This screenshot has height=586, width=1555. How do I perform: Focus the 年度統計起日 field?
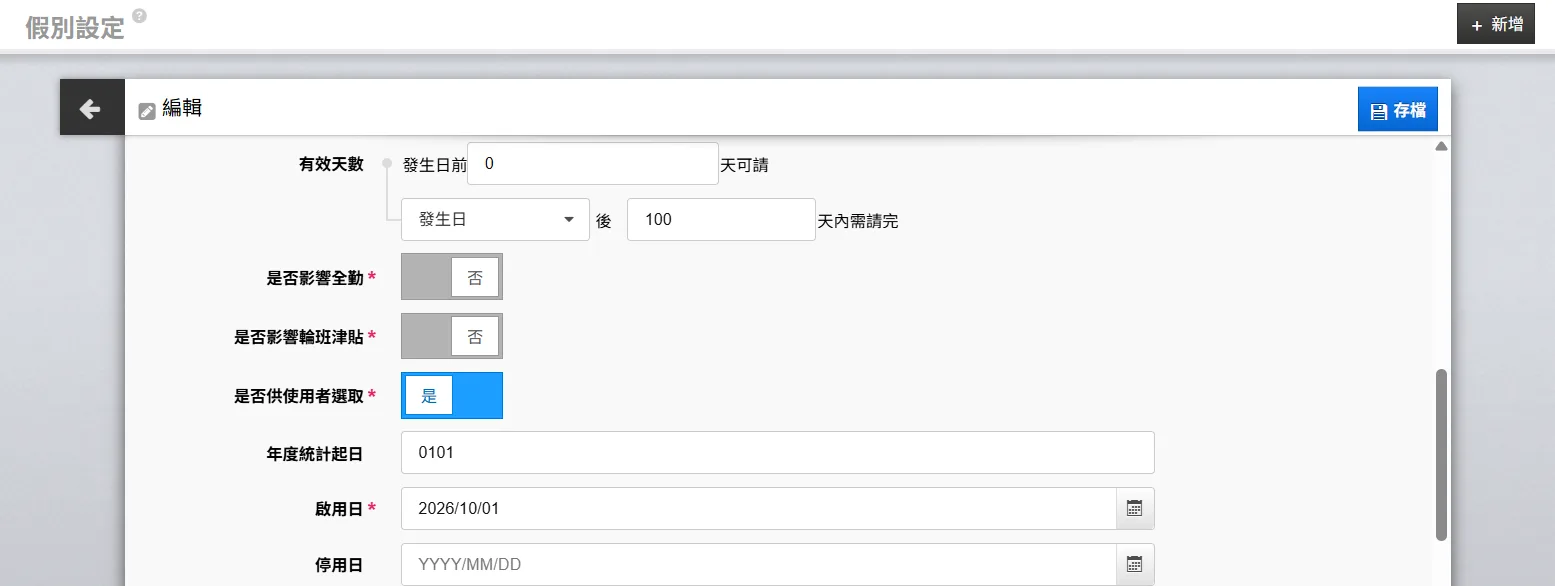778,452
